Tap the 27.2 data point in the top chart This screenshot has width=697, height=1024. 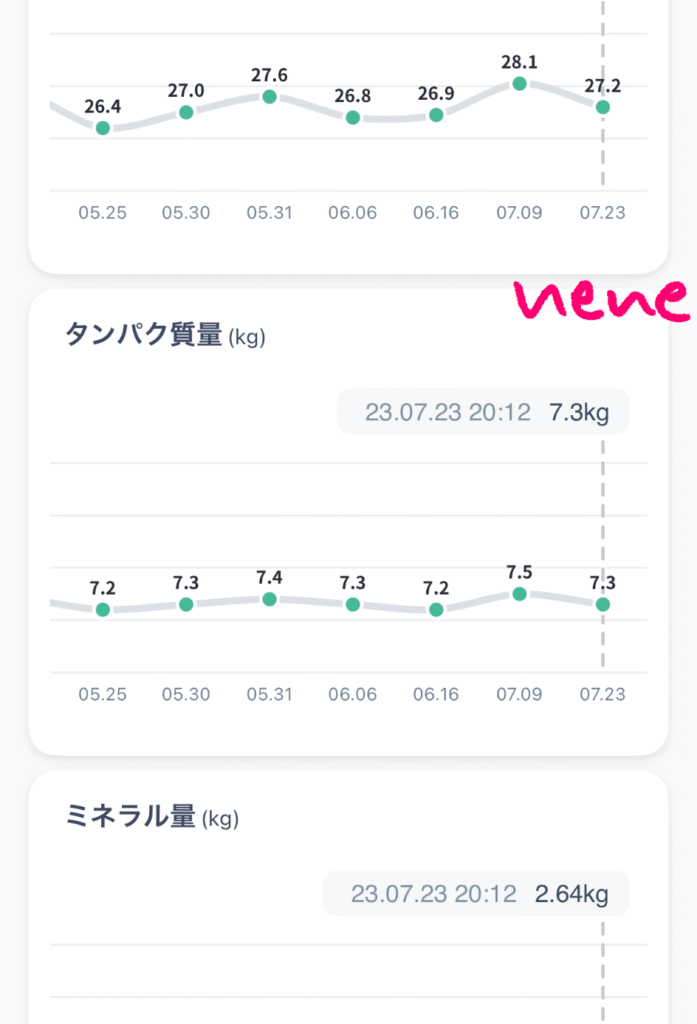(x=602, y=107)
